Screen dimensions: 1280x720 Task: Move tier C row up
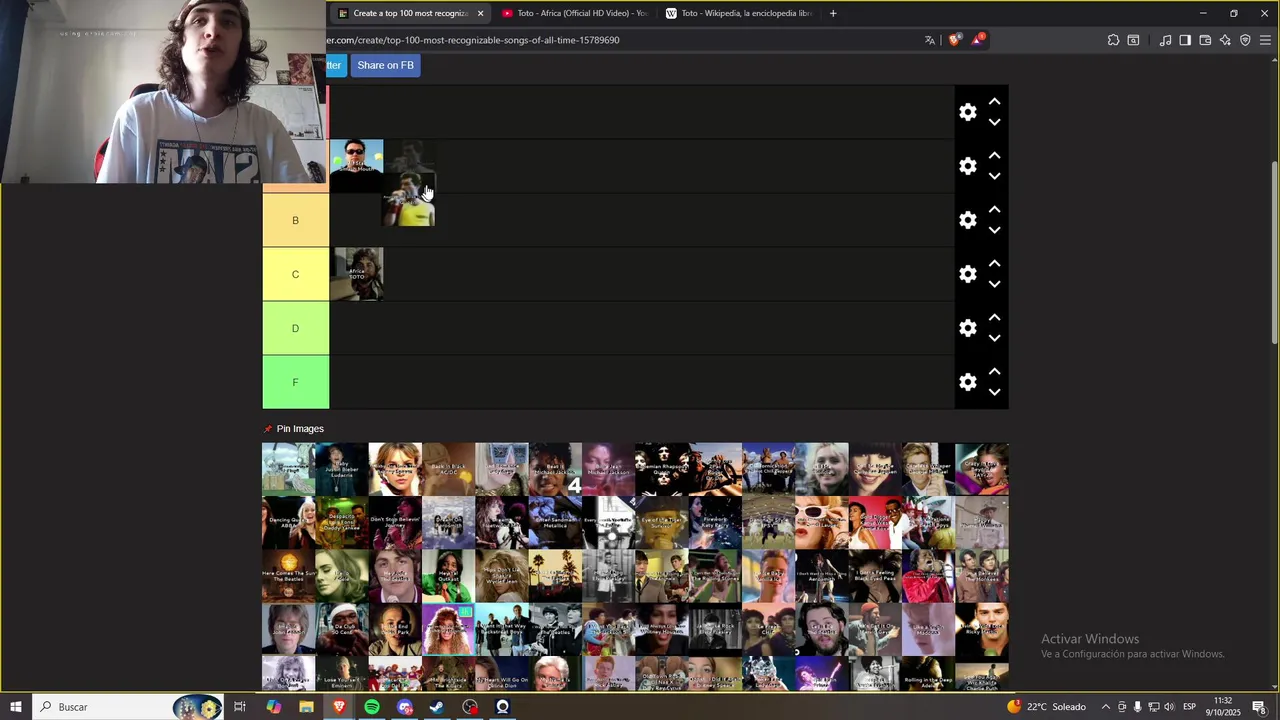click(x=994, y=264)
